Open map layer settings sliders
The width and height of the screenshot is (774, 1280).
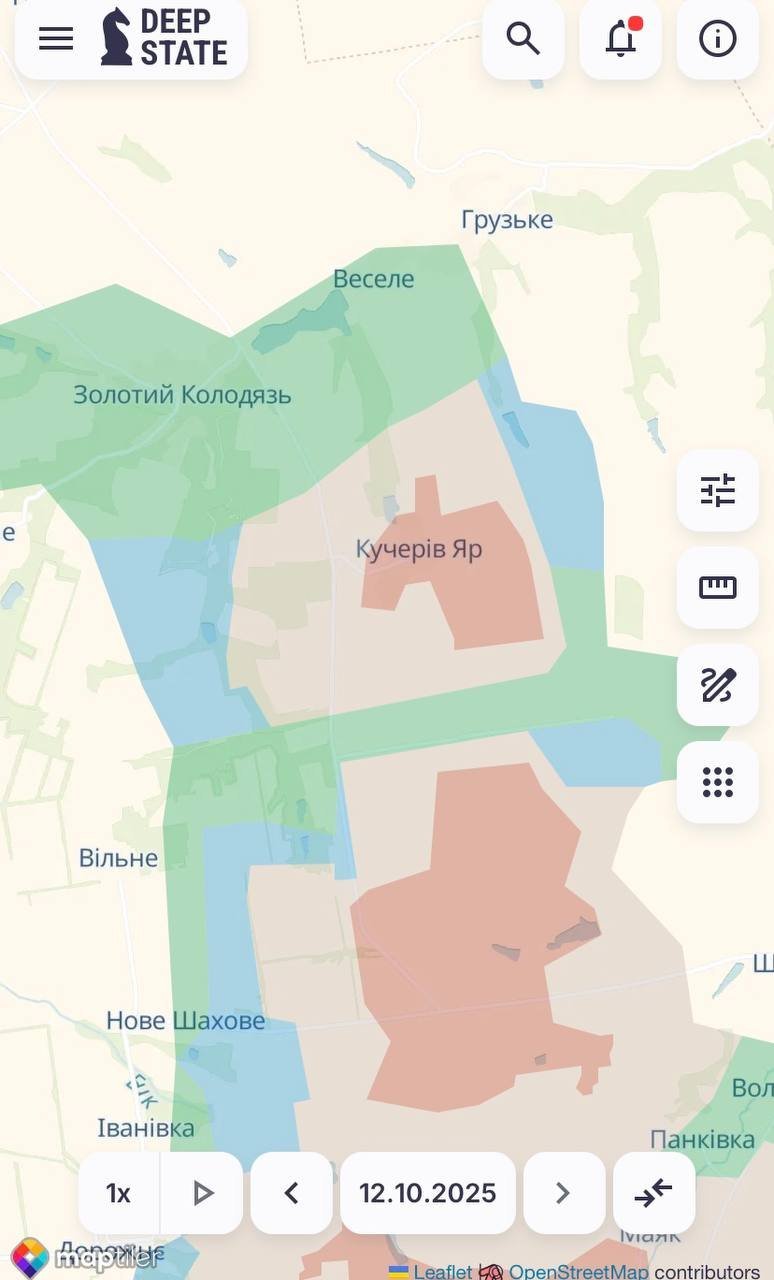click(718, 490)
